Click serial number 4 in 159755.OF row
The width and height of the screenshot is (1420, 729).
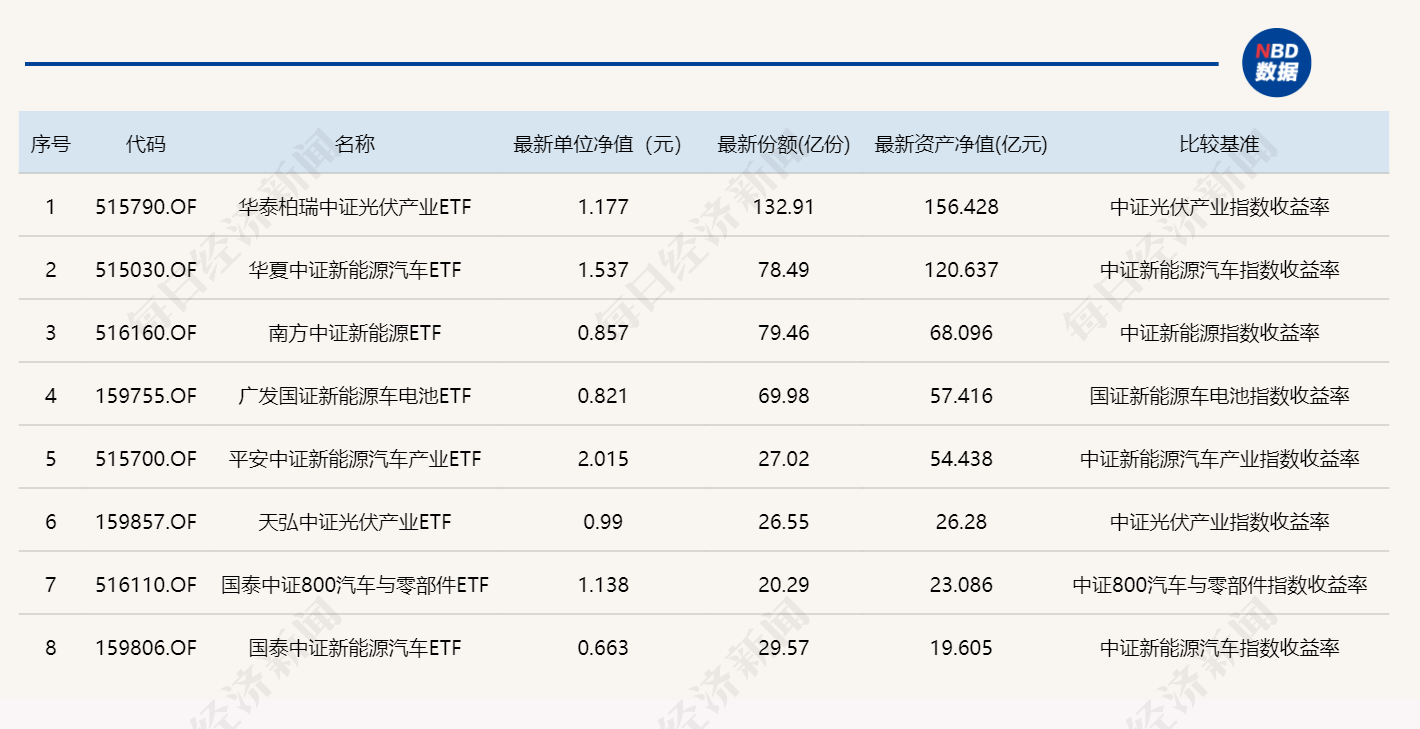[x=50, y=396]
